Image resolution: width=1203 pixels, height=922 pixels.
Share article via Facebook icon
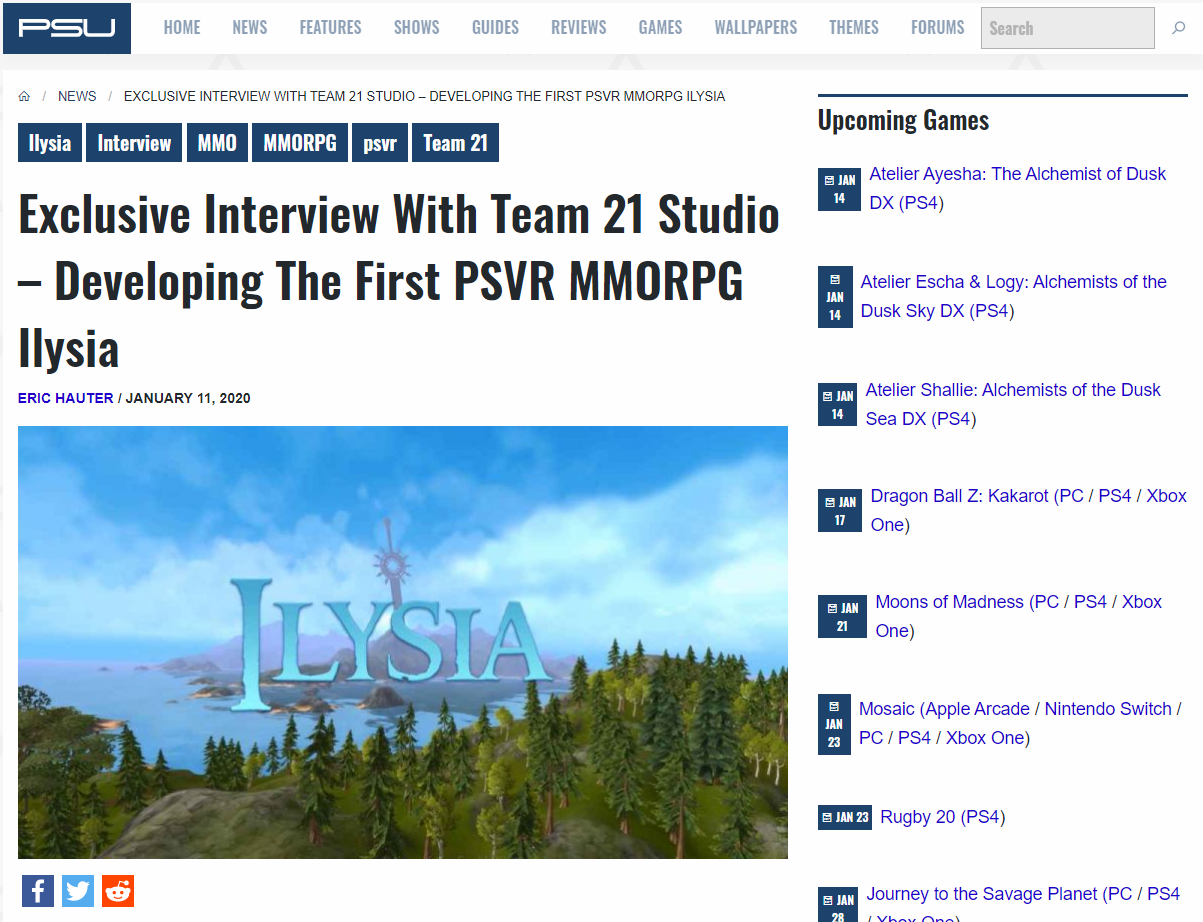click(38, 890)
